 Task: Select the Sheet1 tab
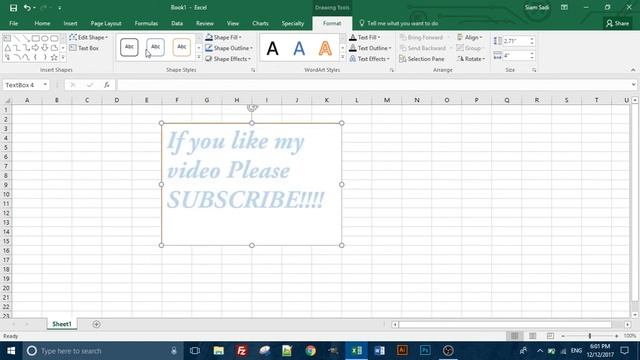[62, 324]
